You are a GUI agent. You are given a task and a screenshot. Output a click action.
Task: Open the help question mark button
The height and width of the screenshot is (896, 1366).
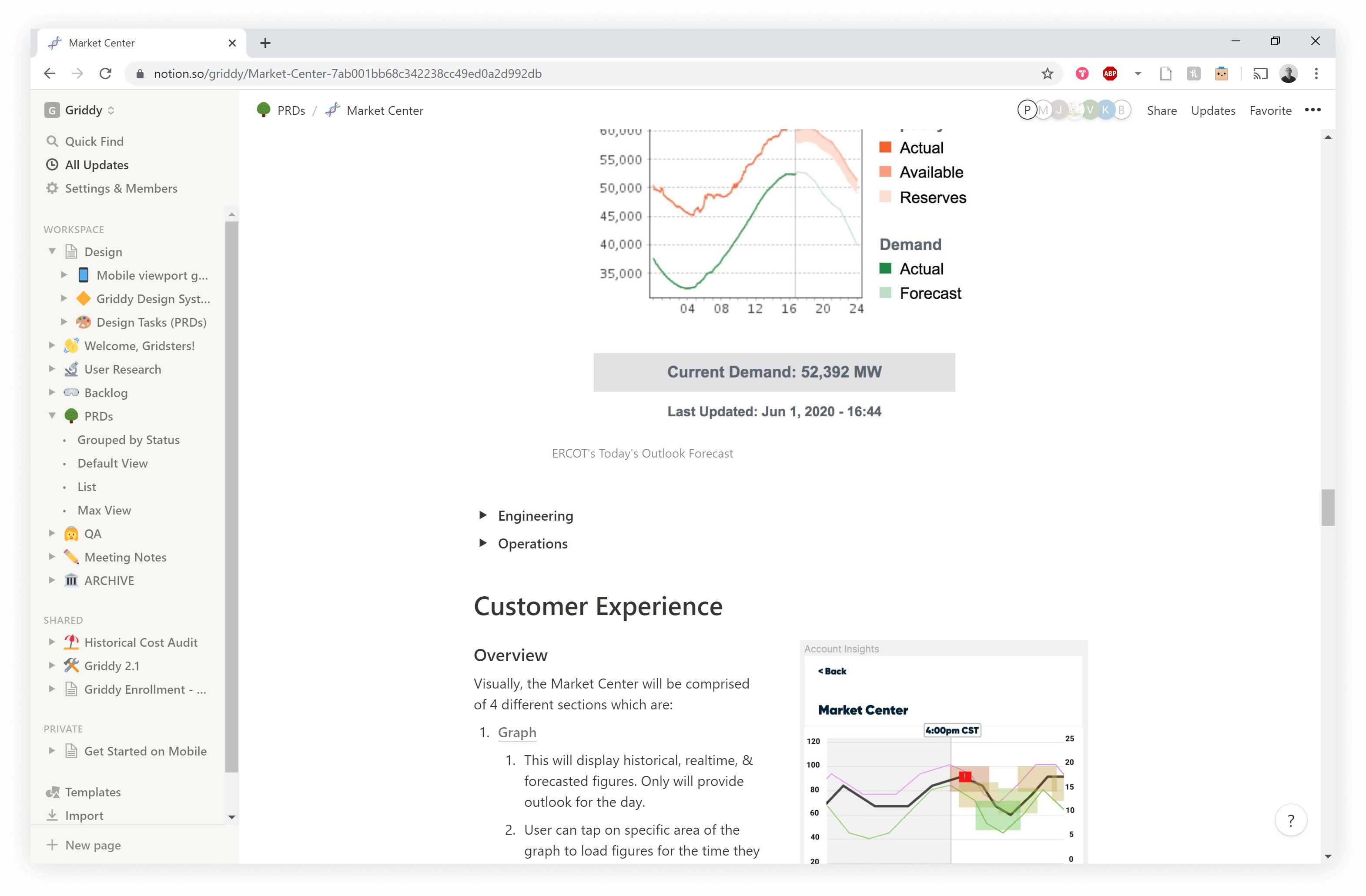[x=1290, y=819]
